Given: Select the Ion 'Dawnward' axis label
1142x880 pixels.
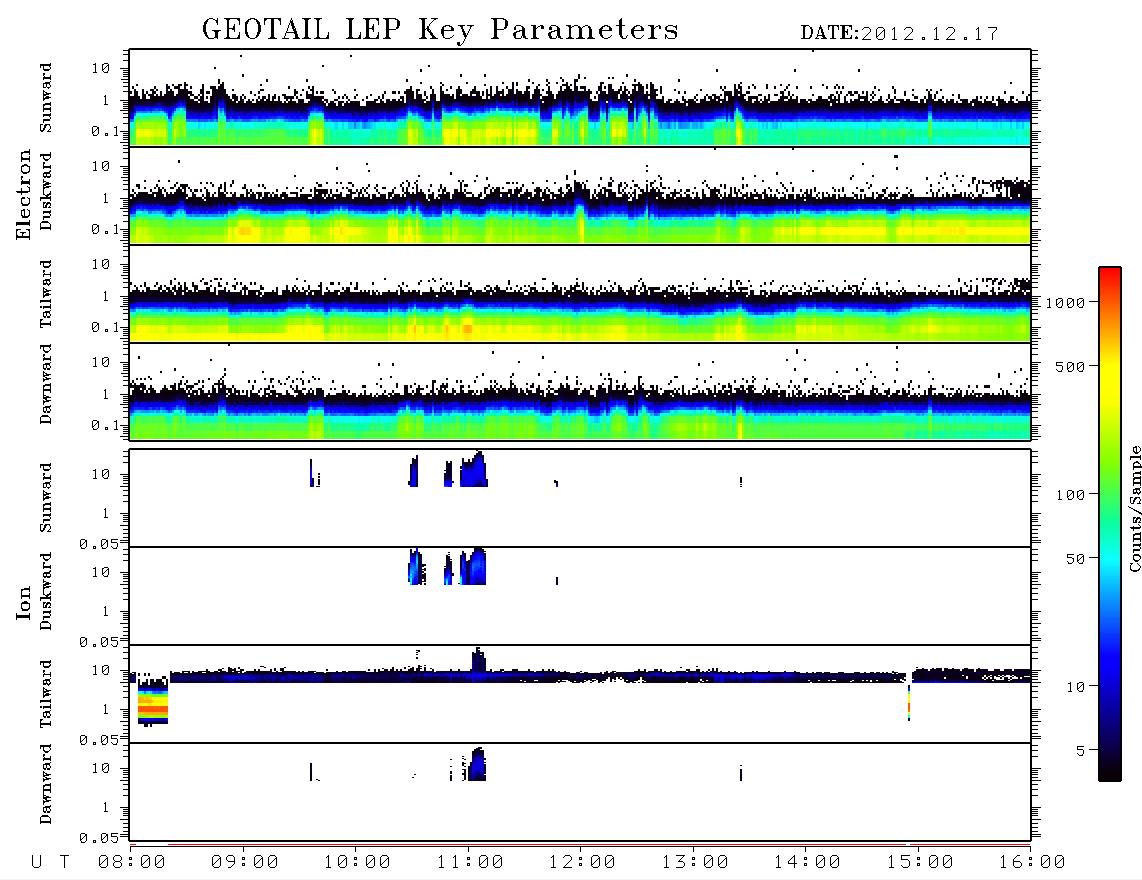Looking at the screenshot, I should 45,784.
